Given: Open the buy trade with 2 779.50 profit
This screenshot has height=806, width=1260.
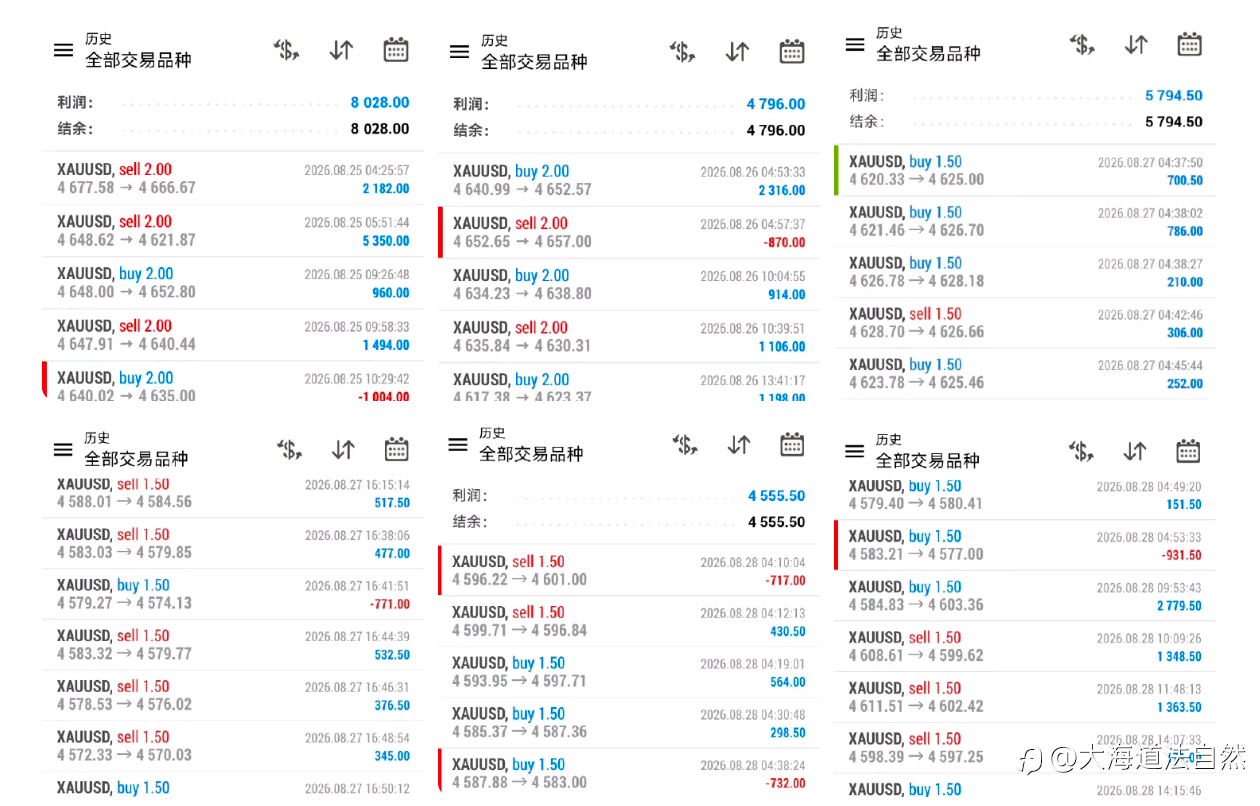Looking at the screenshot, I should pyautogui.click(x=1025, y=596).
